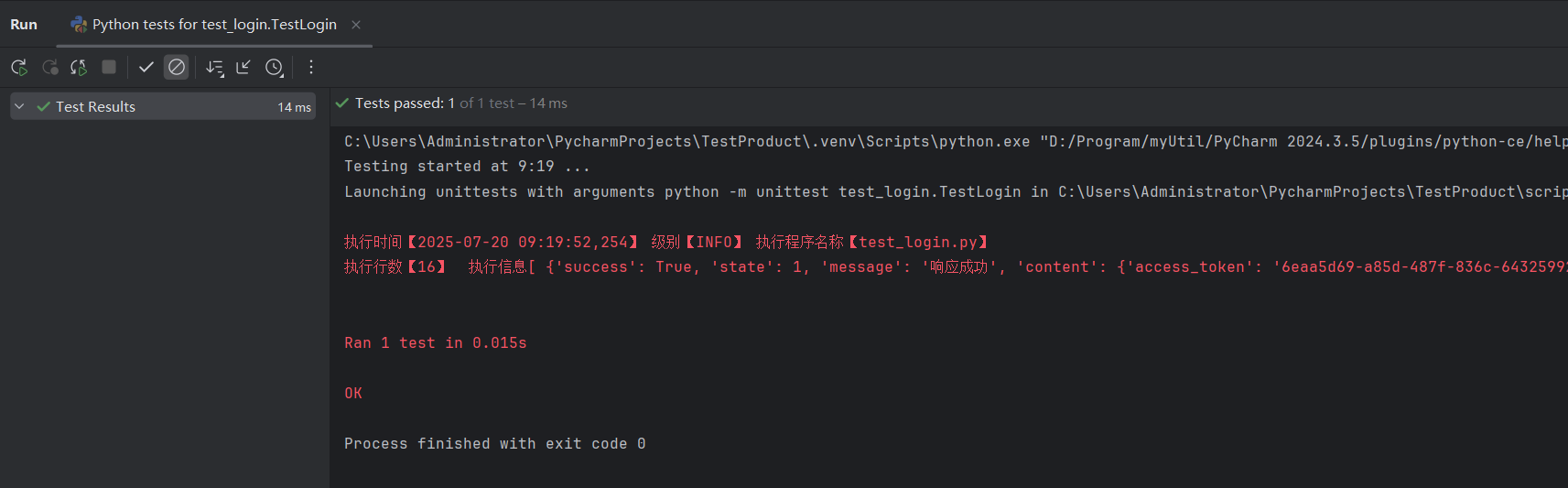Open the Sort tests dropdown
This screenshot has height=488, width=1568.
214,67
